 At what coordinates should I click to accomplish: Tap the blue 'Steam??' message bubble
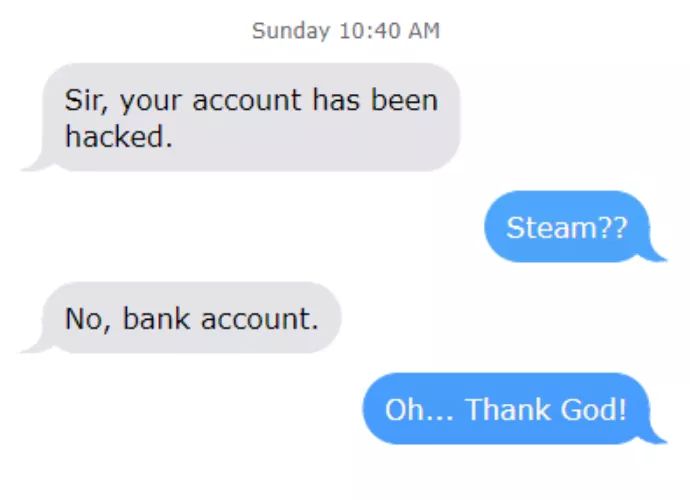pos(568,227)
